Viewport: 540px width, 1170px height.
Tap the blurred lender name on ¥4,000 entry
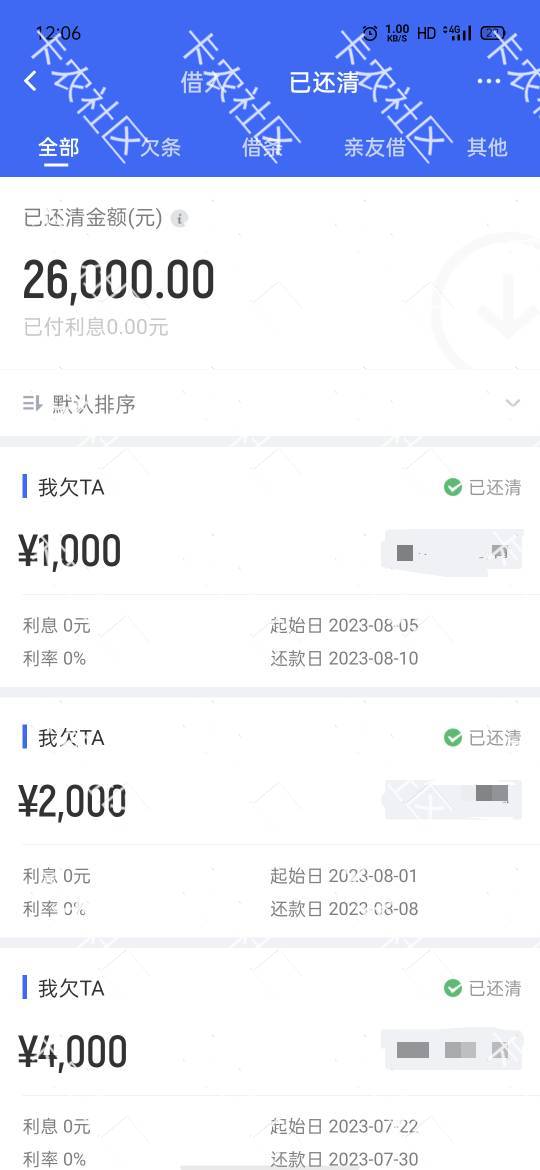(452, 1050)
